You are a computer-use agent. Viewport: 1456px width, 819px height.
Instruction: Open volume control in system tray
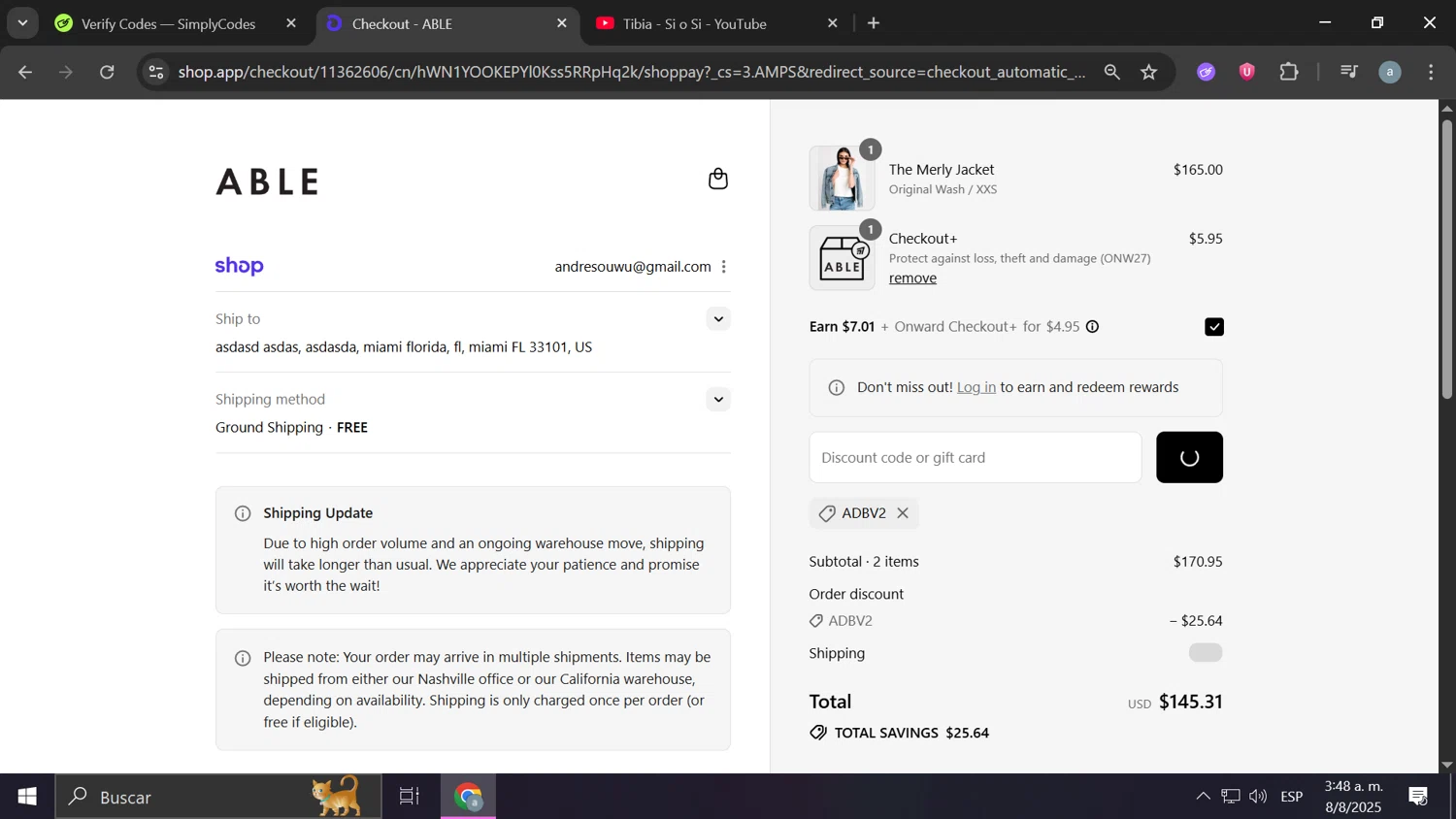point(1258,797)
